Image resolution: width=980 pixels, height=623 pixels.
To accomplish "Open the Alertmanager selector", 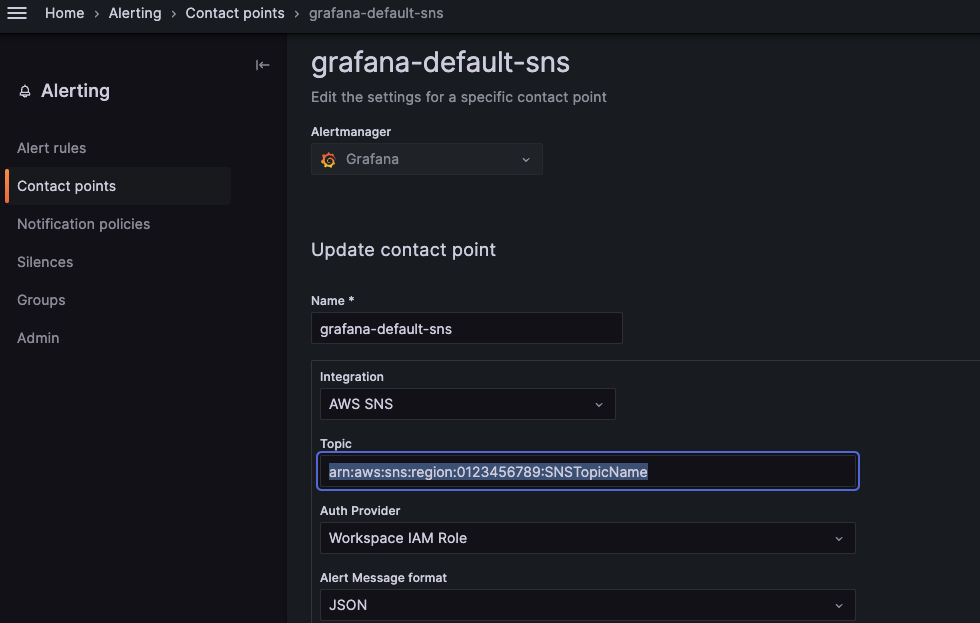I will [427, 159].
